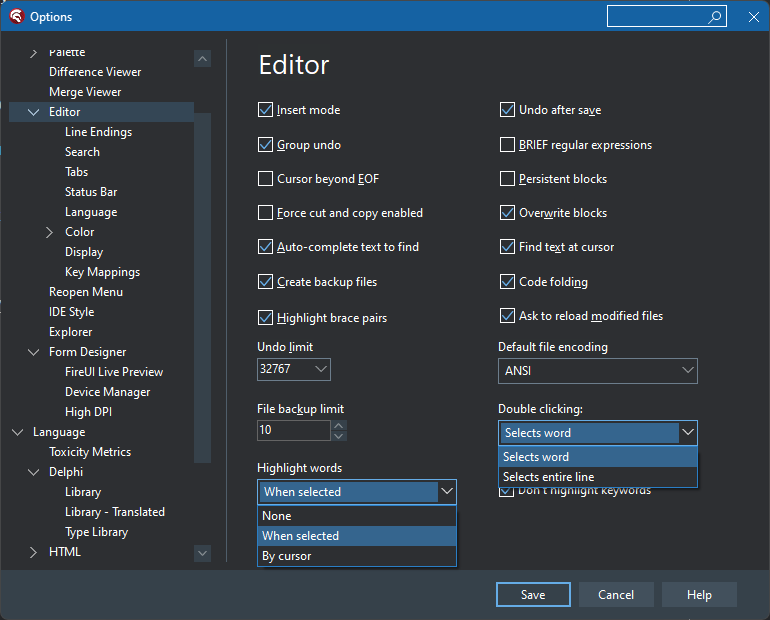Image resolution: width=770 pixels, height=620 pixels.
Task: Open Help for Editor options
Action: pyautogui.click(x=699, y=594)
